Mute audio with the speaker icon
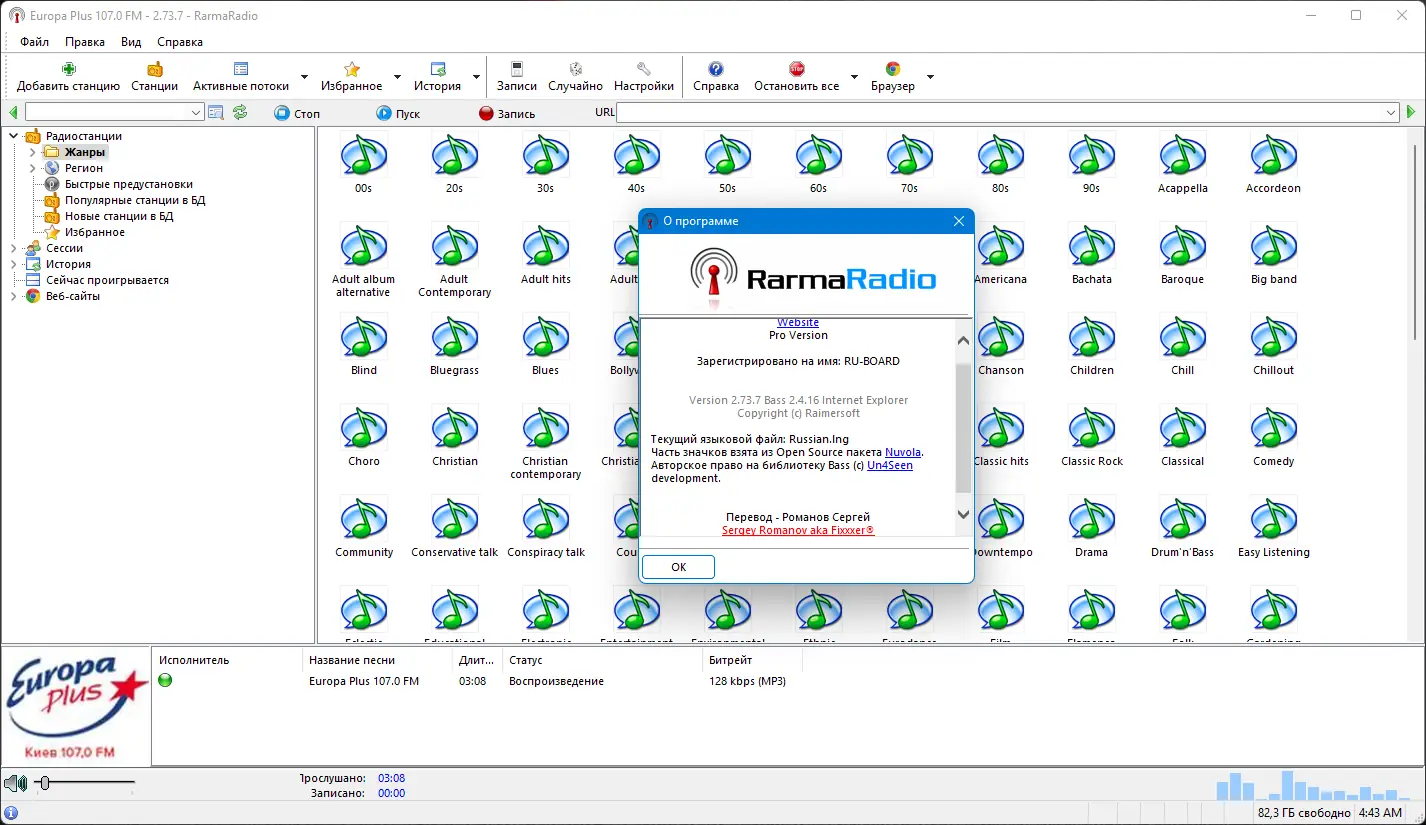Viewport: 1426px width, 825px height. pyautogui.click(x=14, y=783)
